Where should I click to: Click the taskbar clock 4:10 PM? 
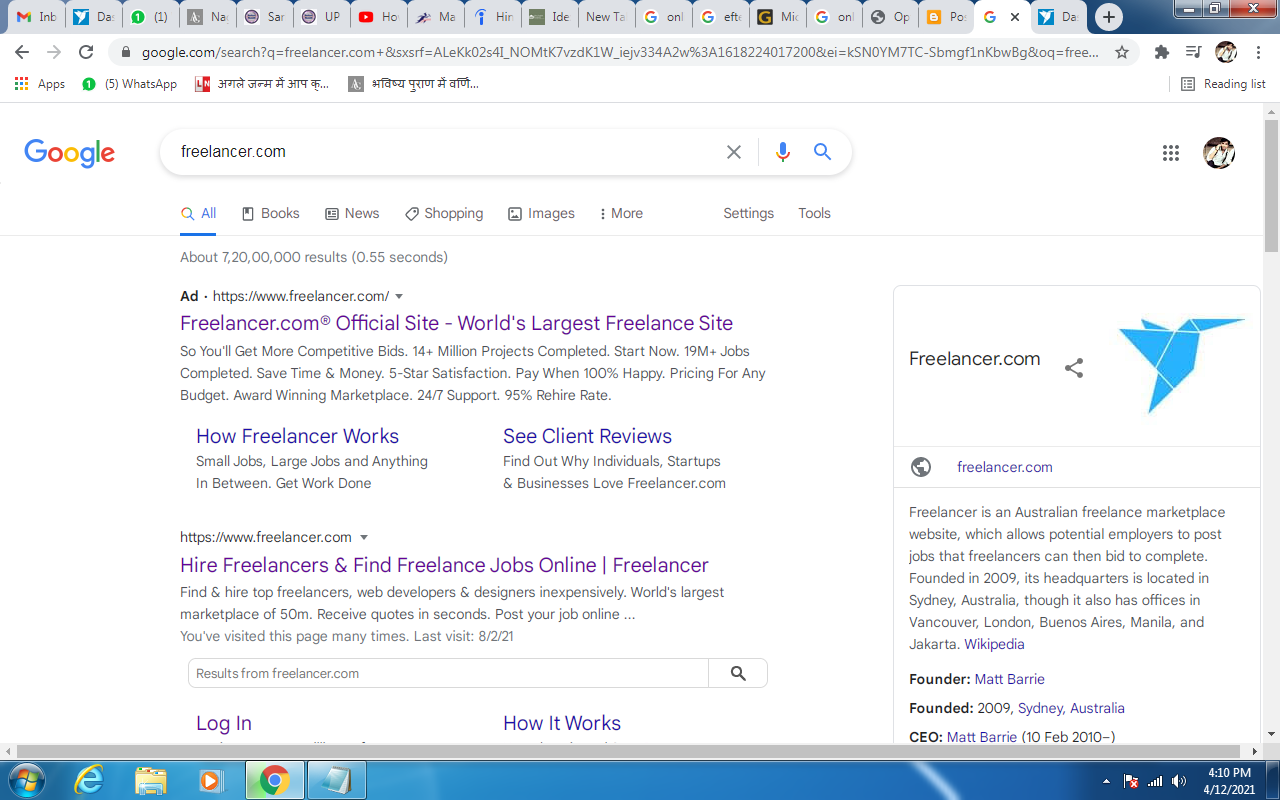click(x=1229, y=772)
